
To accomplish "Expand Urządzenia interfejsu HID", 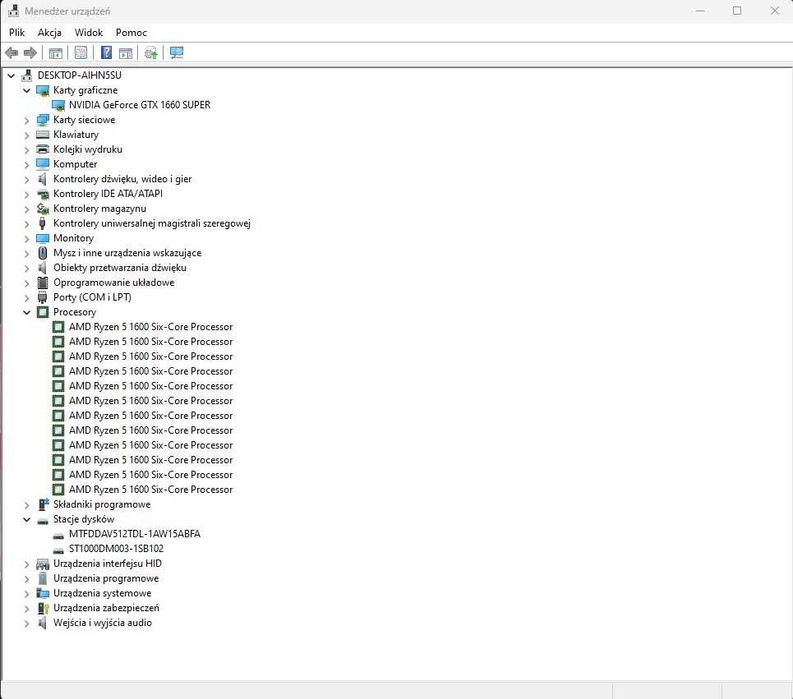I will 27,564.
